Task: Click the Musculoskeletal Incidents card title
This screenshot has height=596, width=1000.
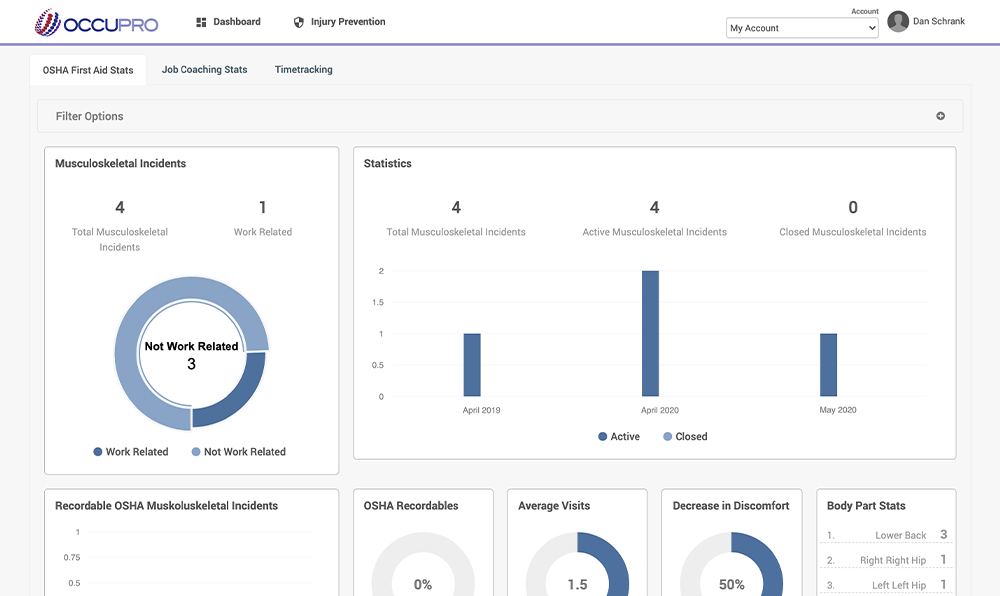Action: 121,163
